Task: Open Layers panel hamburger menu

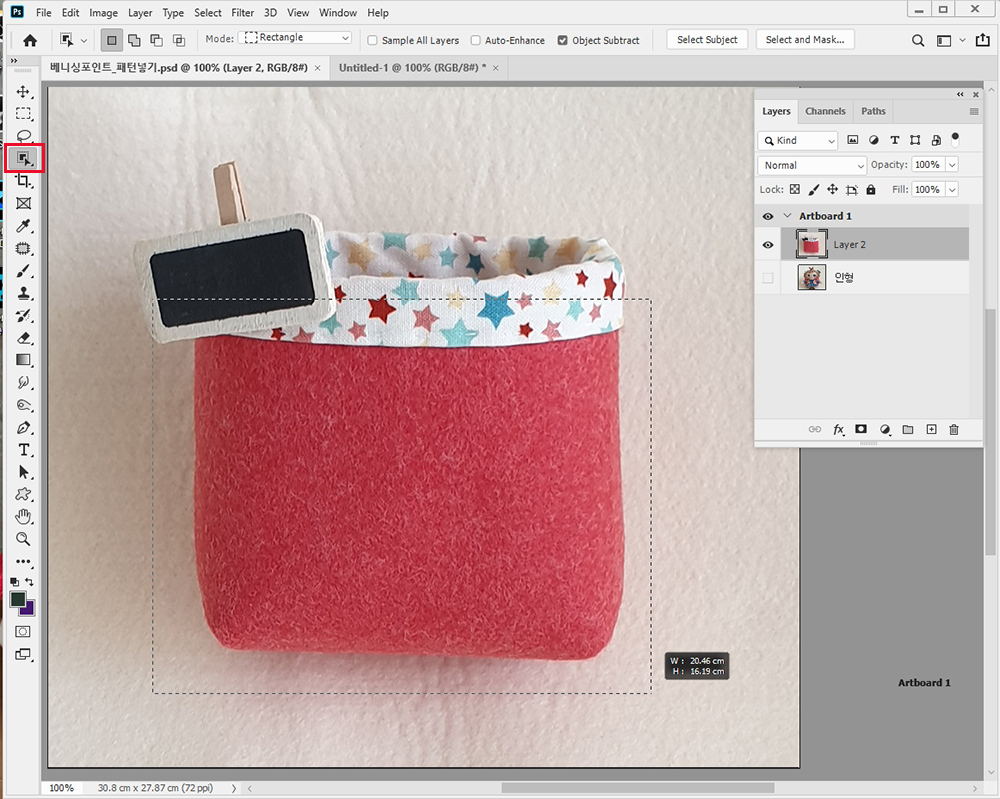Action: point(974,112)
